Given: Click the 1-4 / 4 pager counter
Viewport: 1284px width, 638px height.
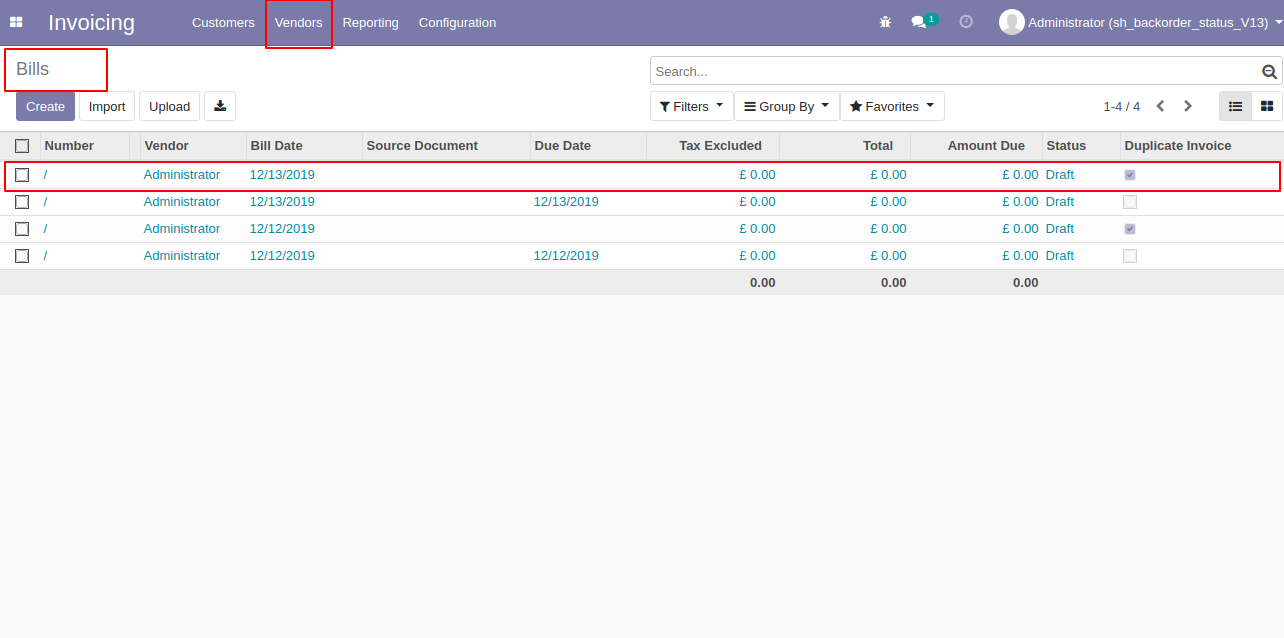Looking at the screenshot, I should (x=1121, y=106).
